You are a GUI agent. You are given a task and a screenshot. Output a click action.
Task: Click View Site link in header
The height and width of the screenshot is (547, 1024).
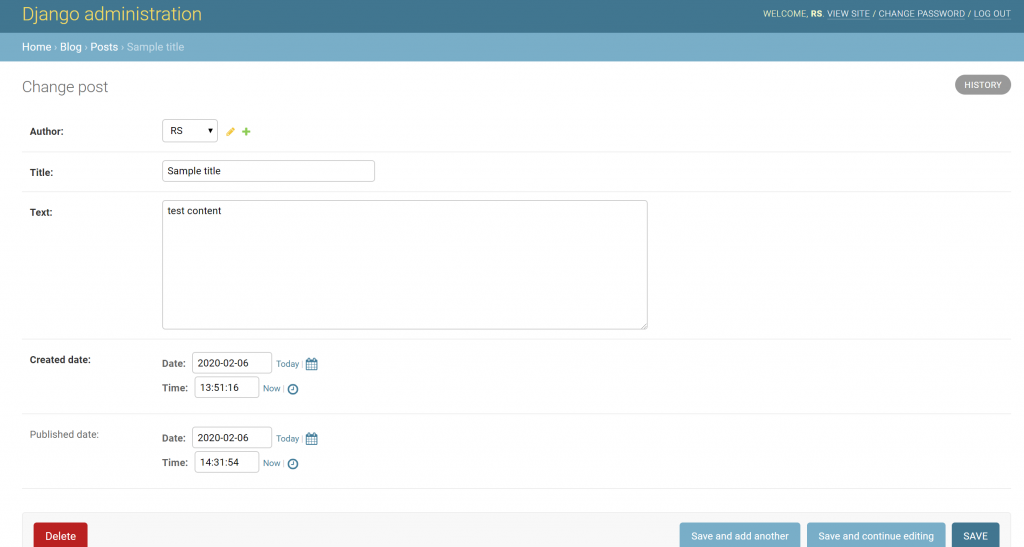click(848, 14)
